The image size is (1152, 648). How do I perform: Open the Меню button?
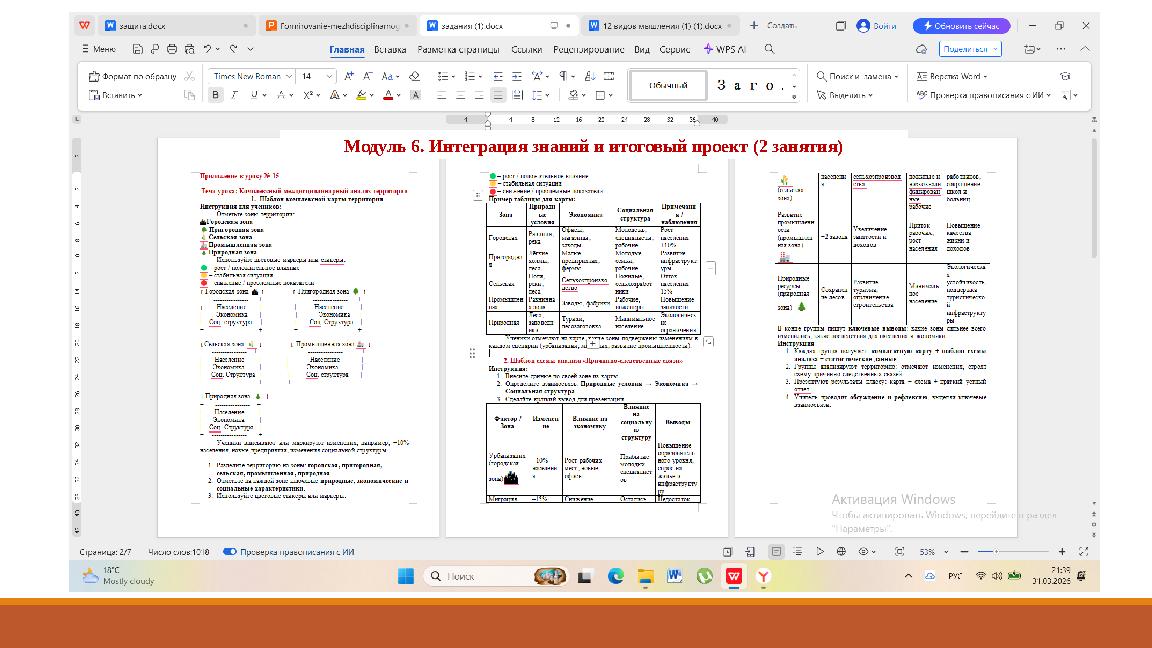tap(98, 49)
